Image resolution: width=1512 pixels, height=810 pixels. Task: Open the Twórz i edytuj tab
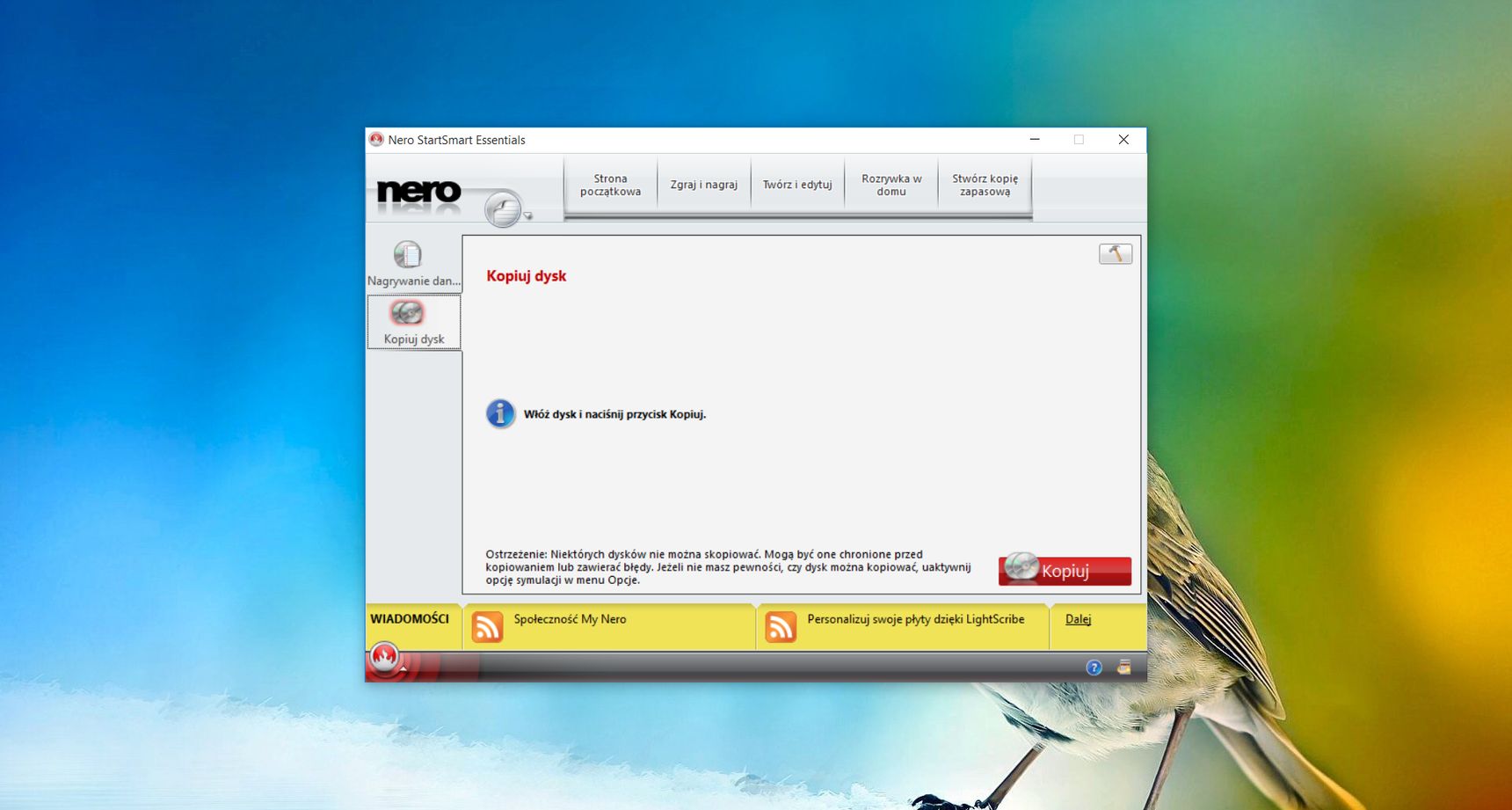(x=797, y=185)
